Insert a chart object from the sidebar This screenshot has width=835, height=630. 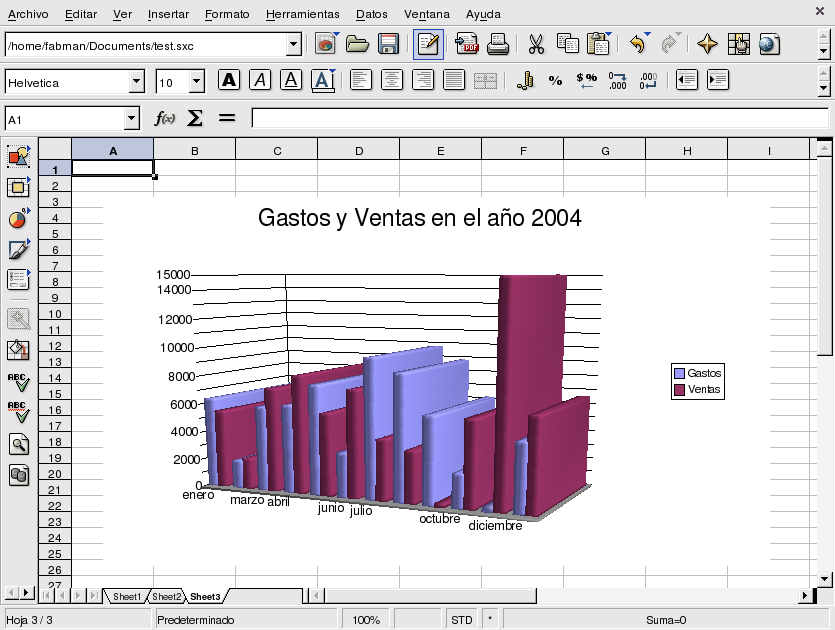tap(19, 218)
